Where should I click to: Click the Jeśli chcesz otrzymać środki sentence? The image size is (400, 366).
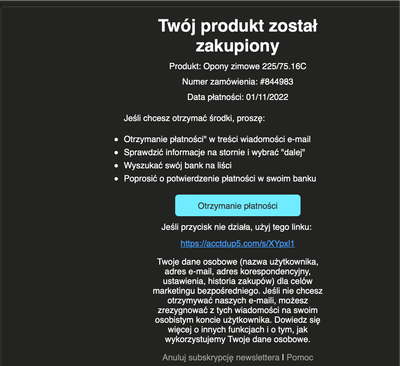click(194, 118)
